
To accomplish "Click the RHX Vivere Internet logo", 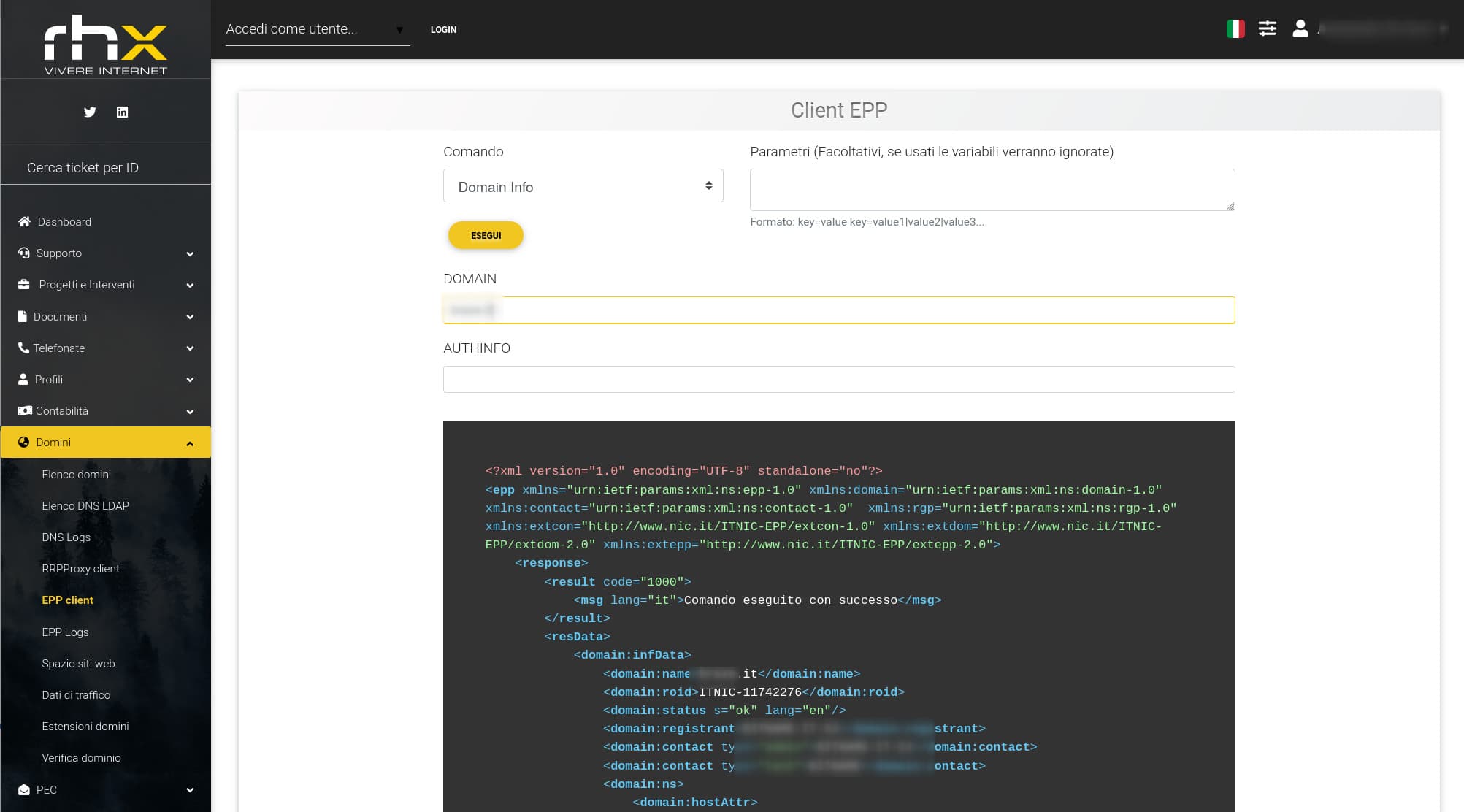I will click(x=106, y=45).
